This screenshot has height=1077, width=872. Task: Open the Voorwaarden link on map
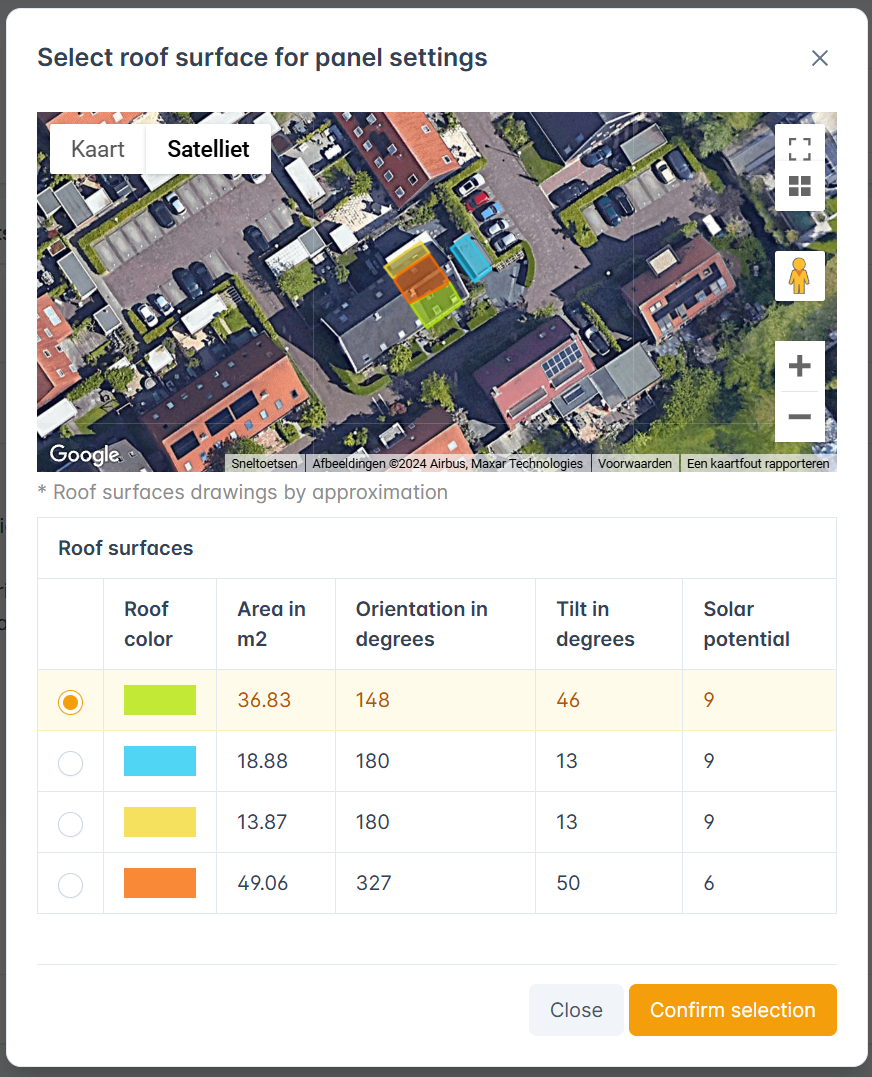[635, 464]
